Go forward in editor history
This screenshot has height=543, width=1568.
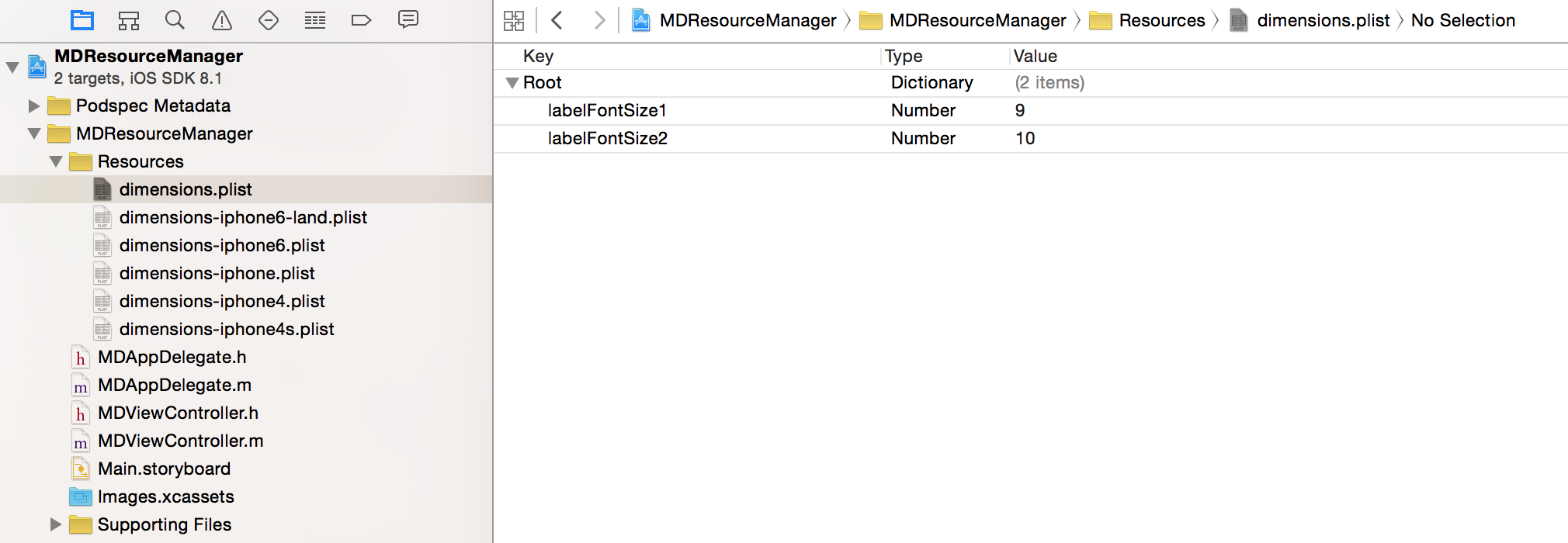tap(599, 20)
